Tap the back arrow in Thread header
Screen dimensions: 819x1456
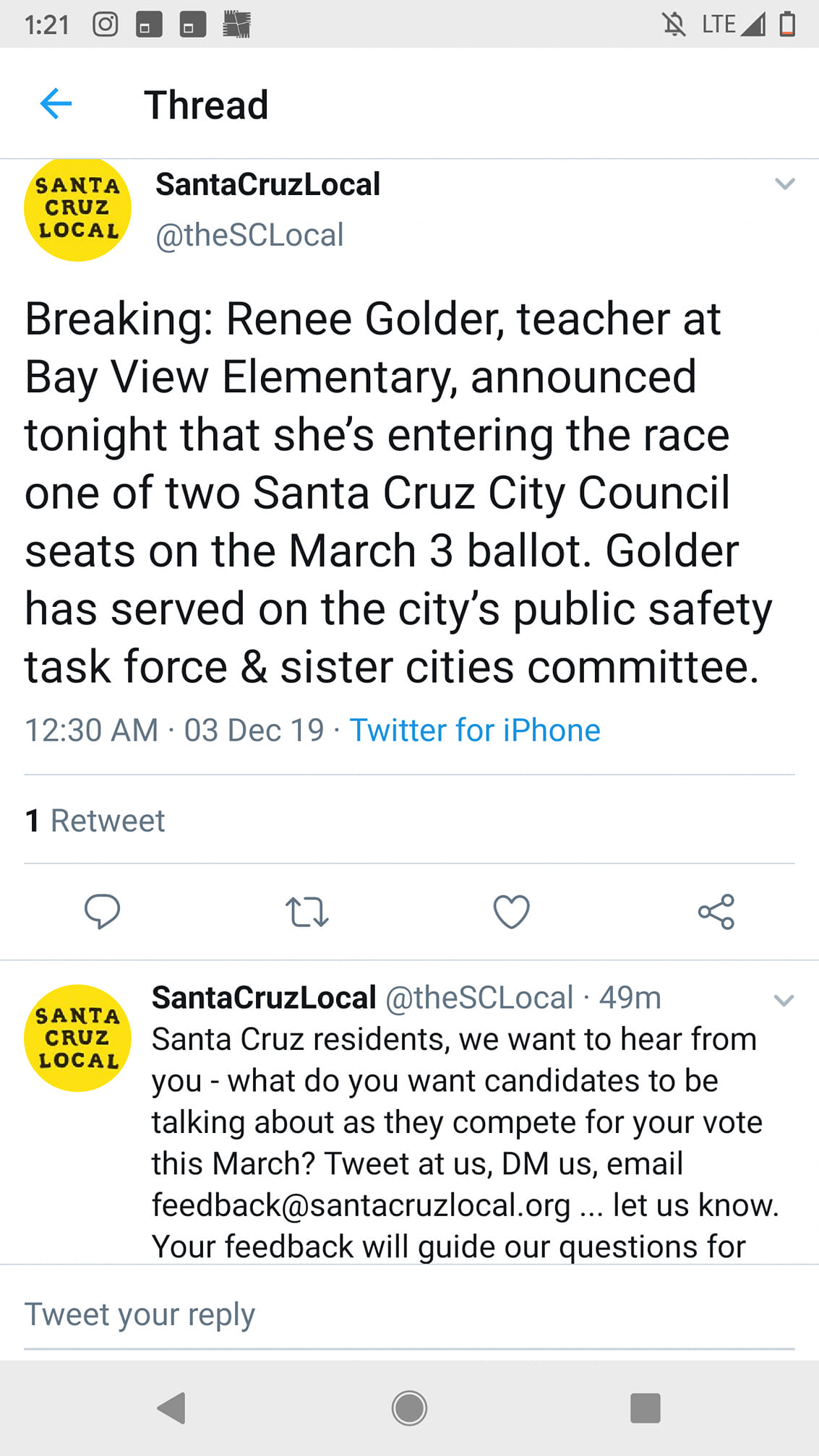pos(56,104)
